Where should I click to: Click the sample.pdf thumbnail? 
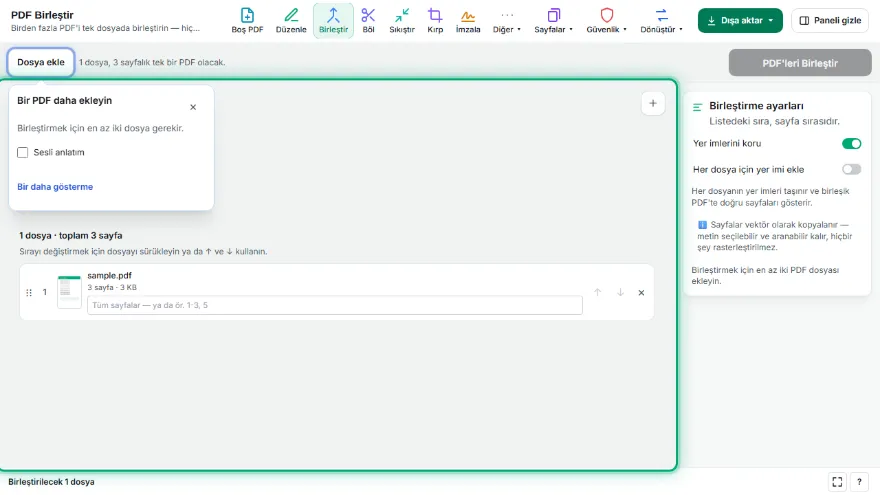point(70,292)
